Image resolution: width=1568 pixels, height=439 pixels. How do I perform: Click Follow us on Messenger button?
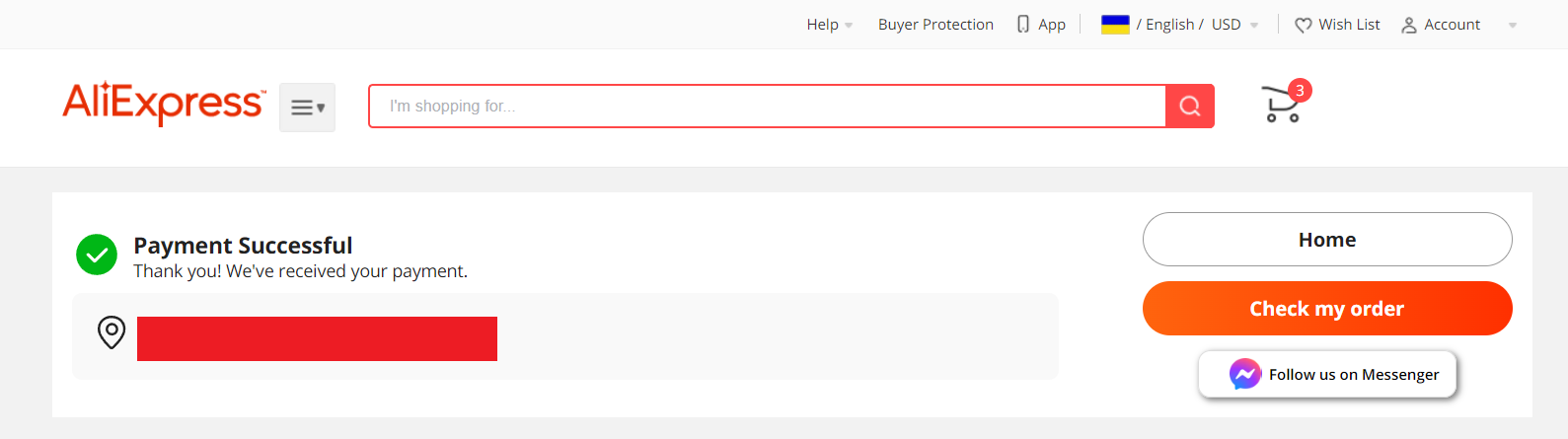coord(1327,374)
